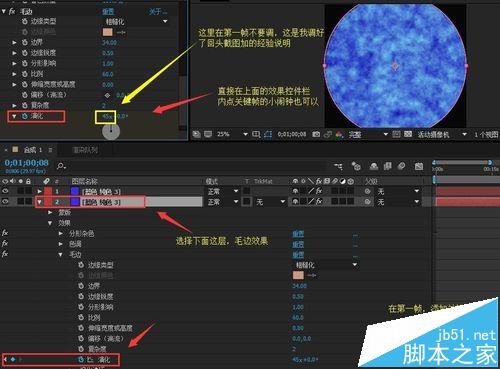Click the timeline stopwatch for 演化 property
The width and height of the screenshot is (500, 369).
pos(81,359)
